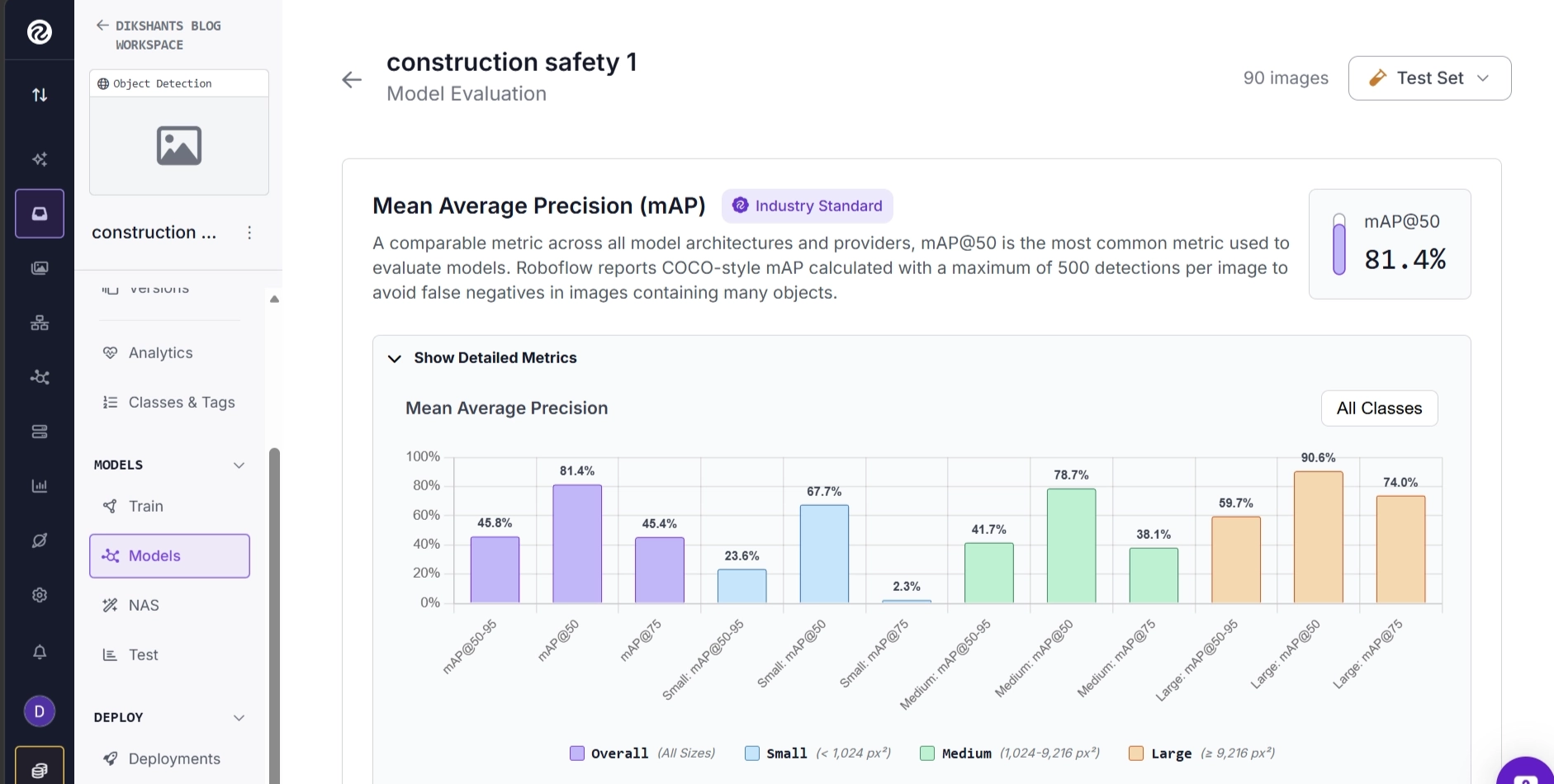Viewport: 1554px width, 784px height.
Task: Click the user avatar D icon
Action: point(40,711)
